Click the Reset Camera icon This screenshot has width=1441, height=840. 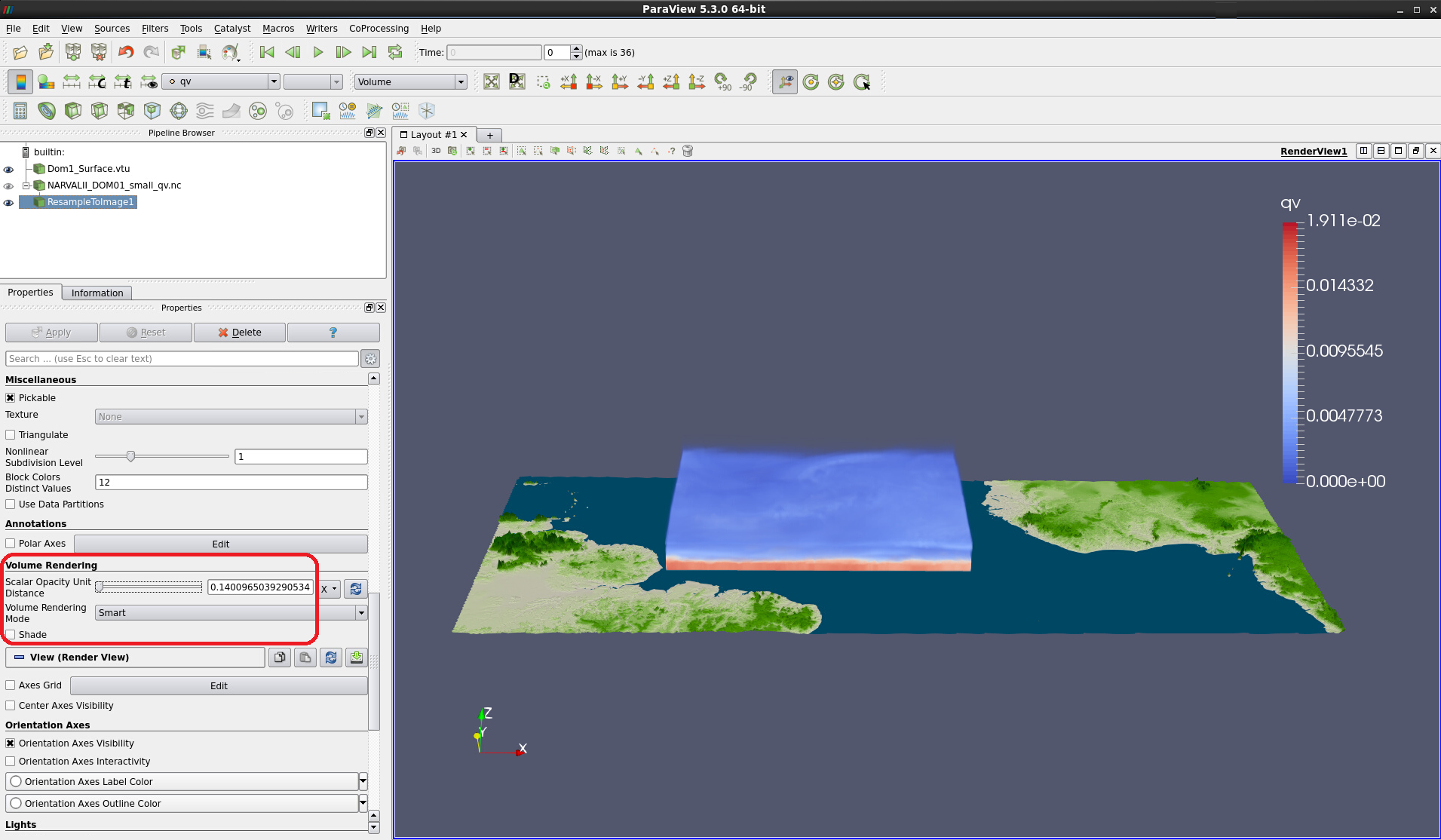(492, 81)
